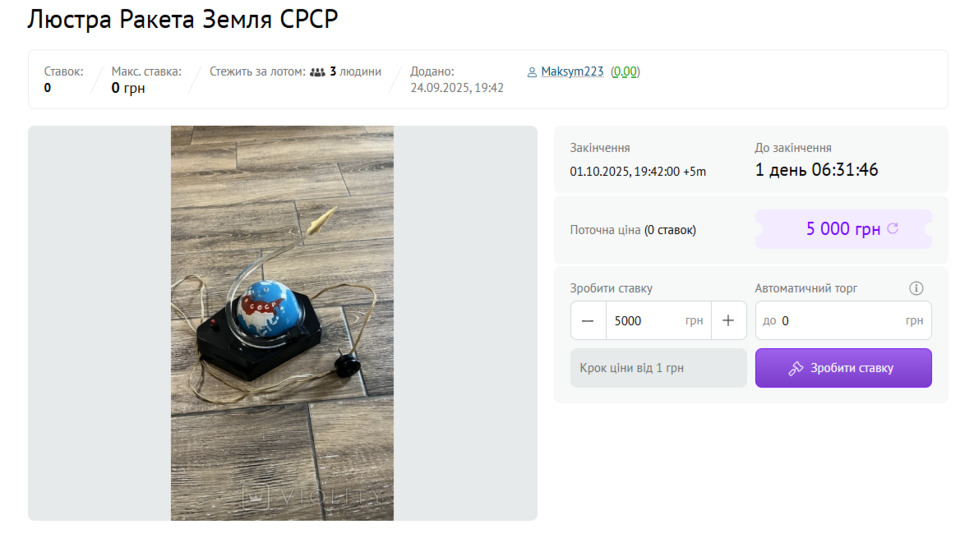This screenshot has width=960, height=538.
Task: Open the lot photo of the globe lamp
Action: [x=282, y=323]
